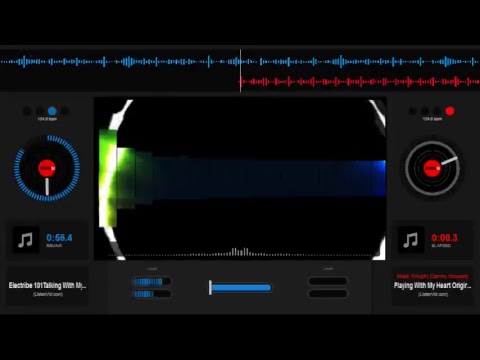The height and width of the screenshot is (360, 480).
Task: Toggle the blue 0:56.4 remaining time display
Action: (x=59, y=238)
